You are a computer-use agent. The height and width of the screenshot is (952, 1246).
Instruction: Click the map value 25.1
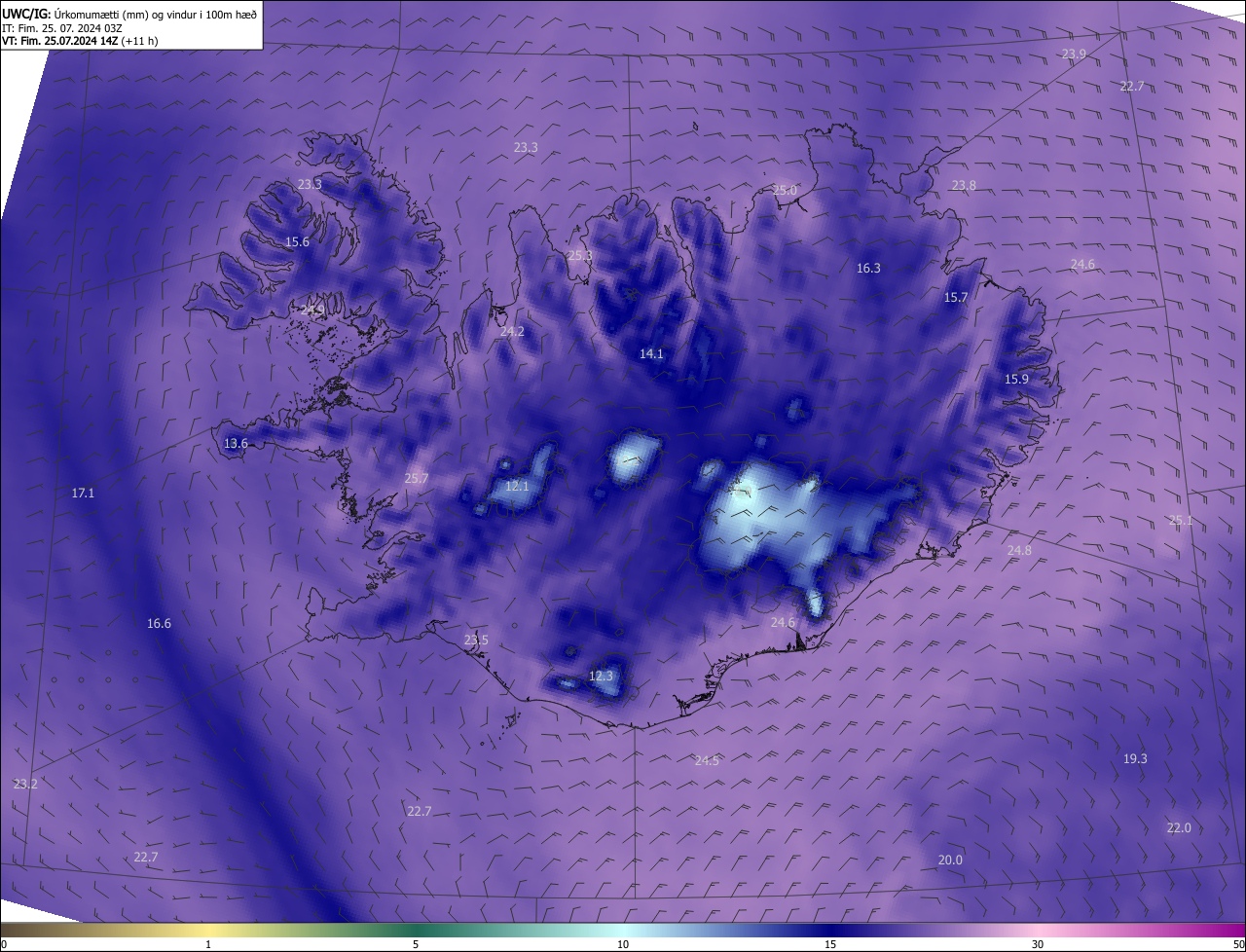pos(1180,522)
